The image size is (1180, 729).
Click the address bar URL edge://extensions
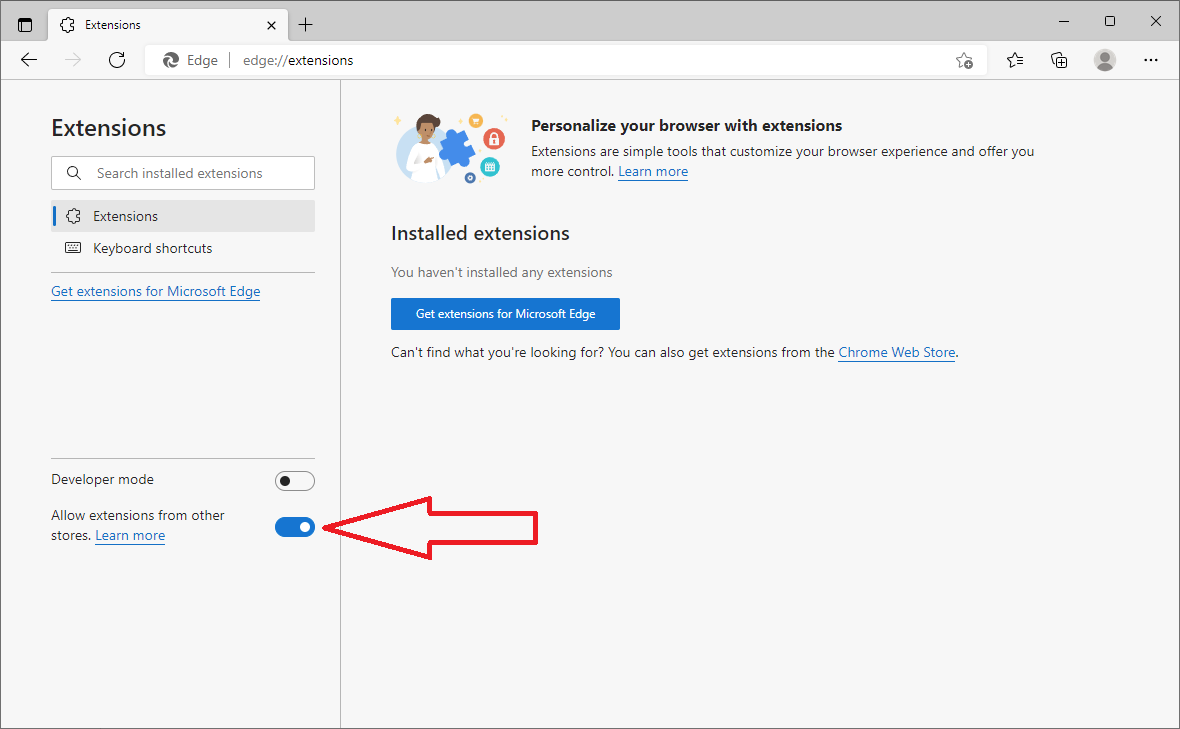298,60
